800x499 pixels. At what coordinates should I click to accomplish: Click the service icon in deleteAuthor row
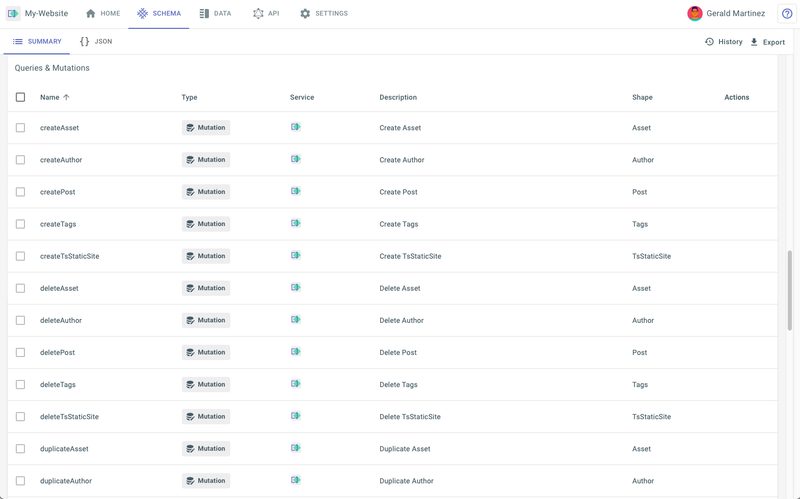click(x=295, y=320)
